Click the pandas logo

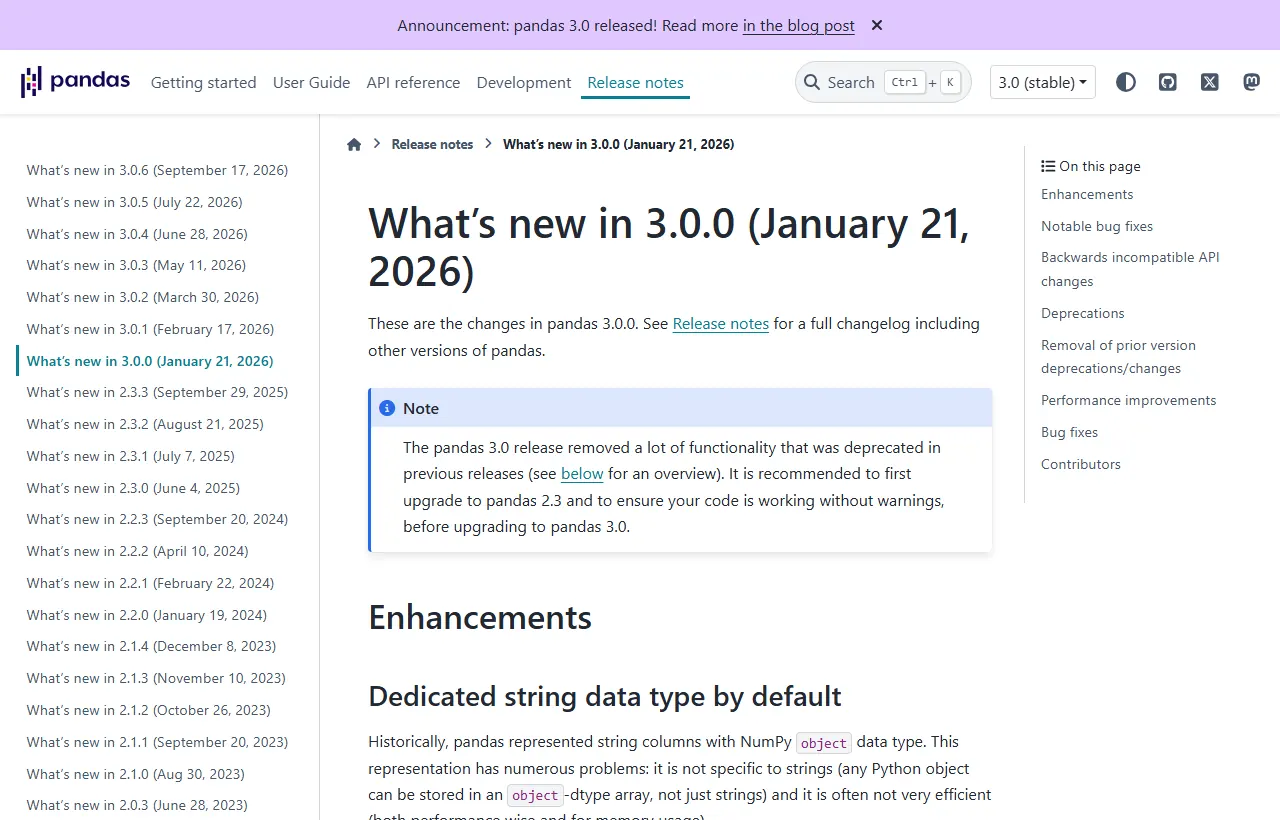[x=76, y=82]
